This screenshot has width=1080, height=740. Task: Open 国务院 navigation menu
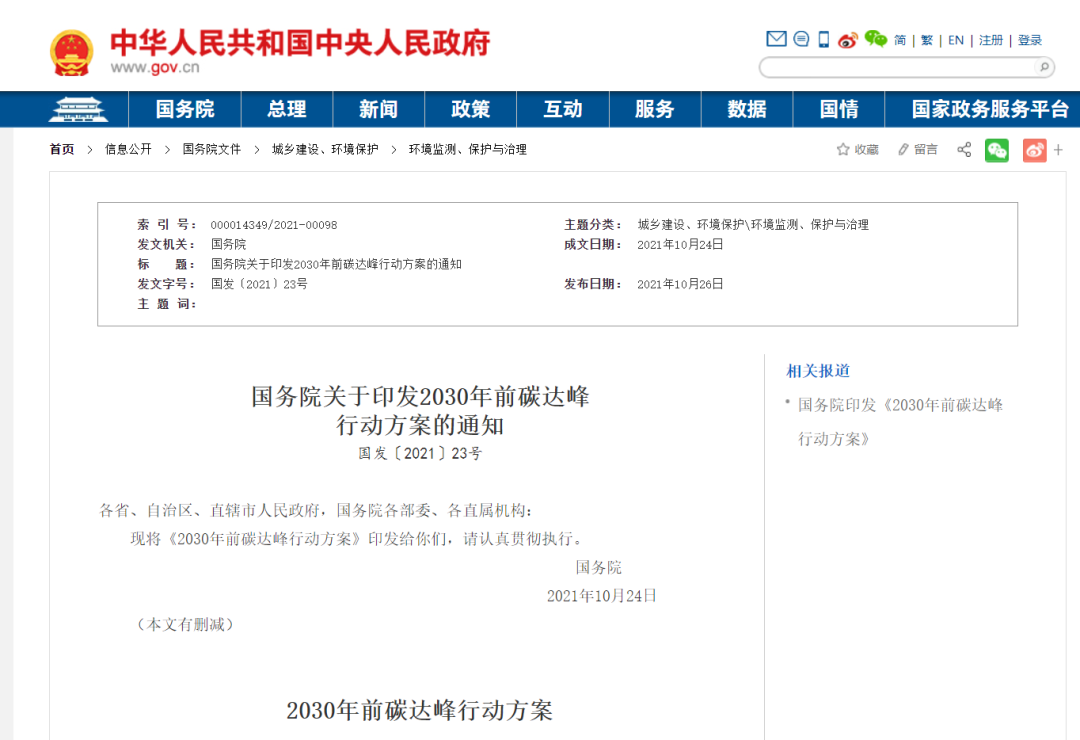[185, 109]
